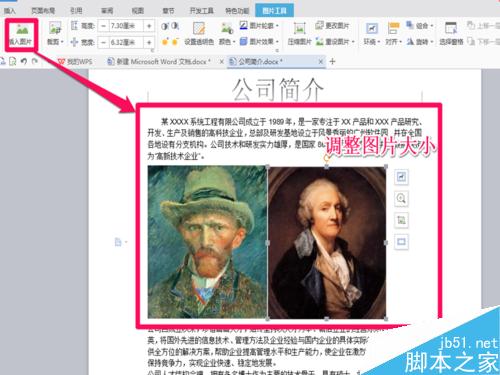This screenshot has width=500, height=375.
Task: Click the floating layout options icon beside picture
Action: tap(401, 177)
